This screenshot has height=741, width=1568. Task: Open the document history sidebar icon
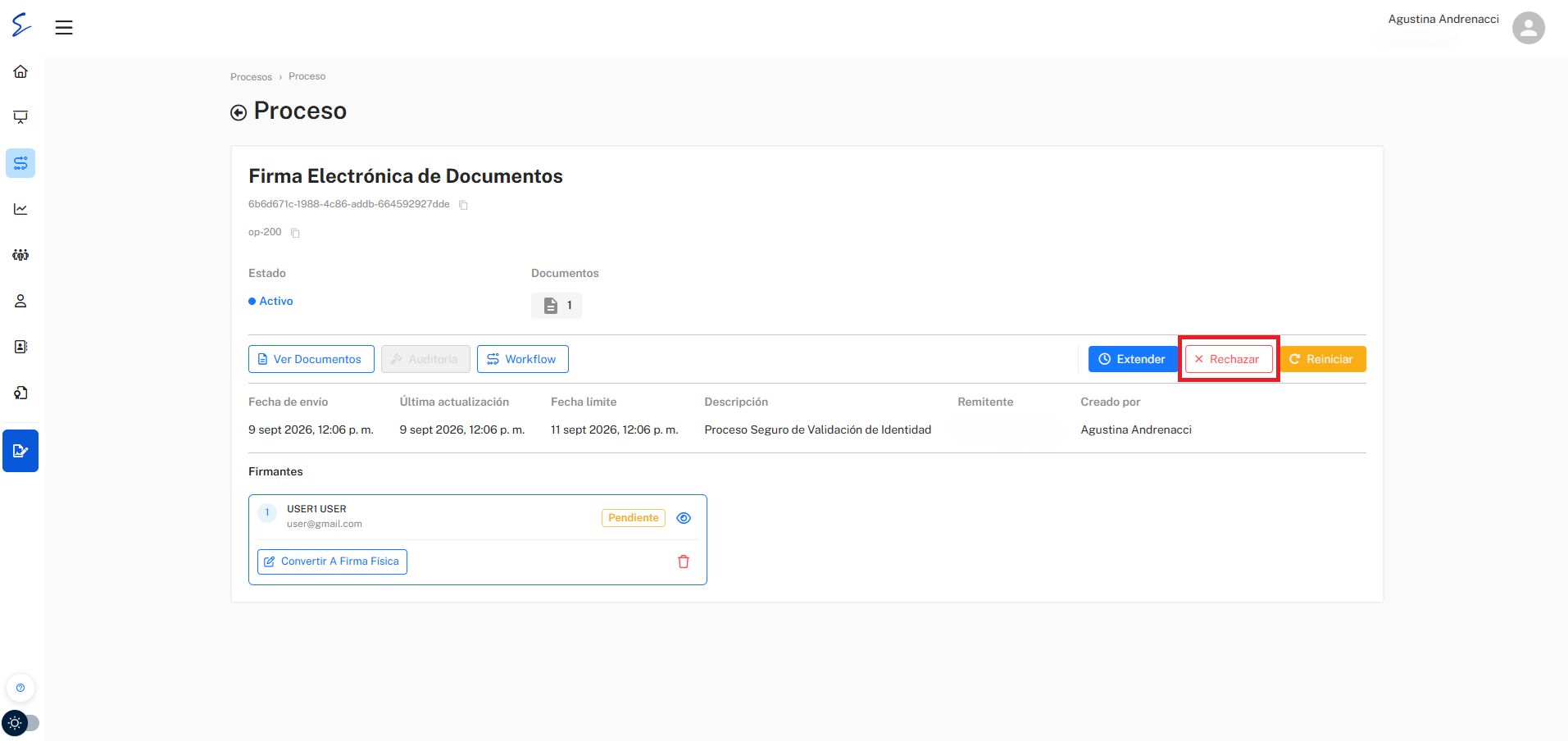20,393
